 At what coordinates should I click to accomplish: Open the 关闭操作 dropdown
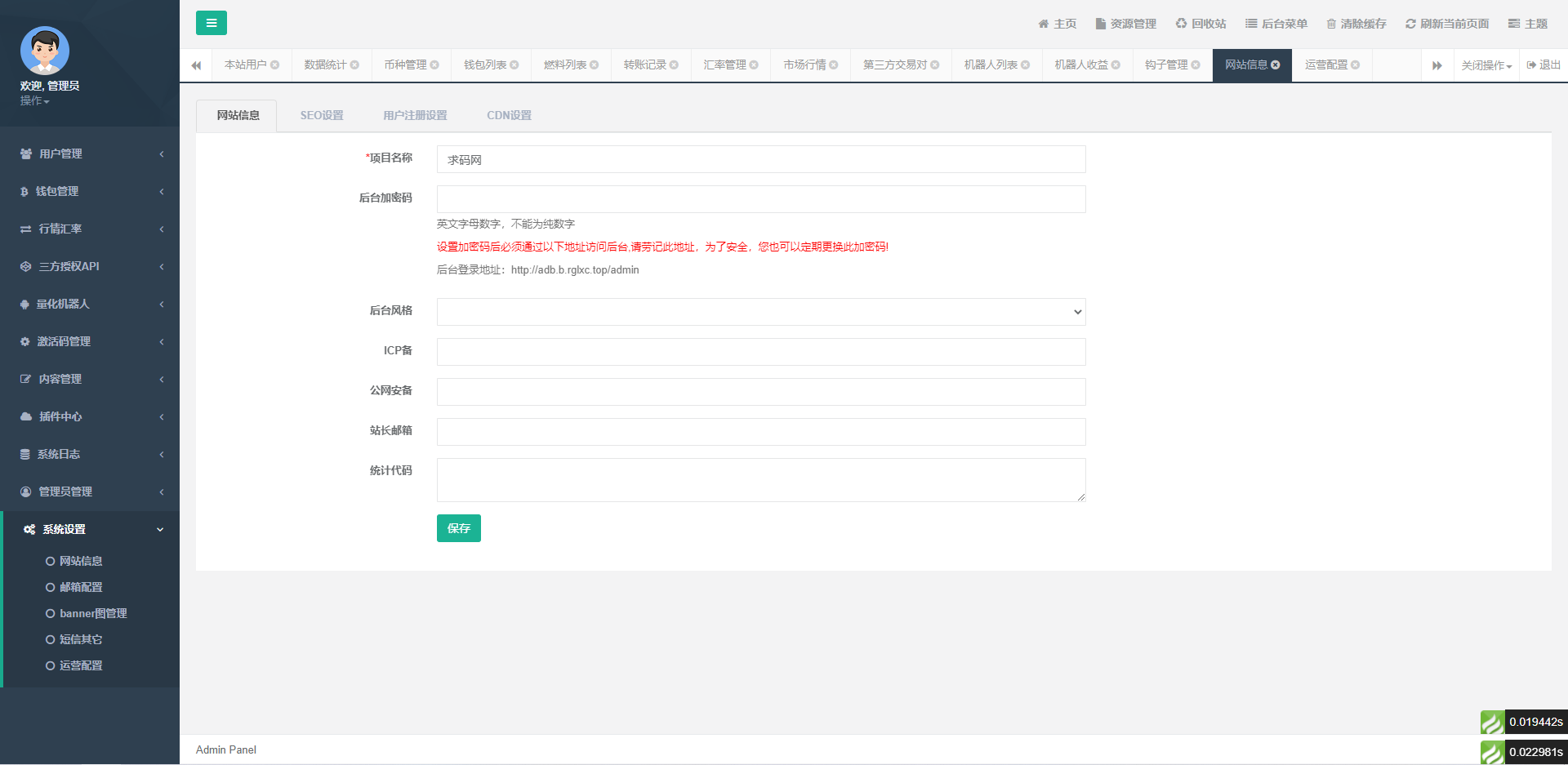[x=1486, y=64]
